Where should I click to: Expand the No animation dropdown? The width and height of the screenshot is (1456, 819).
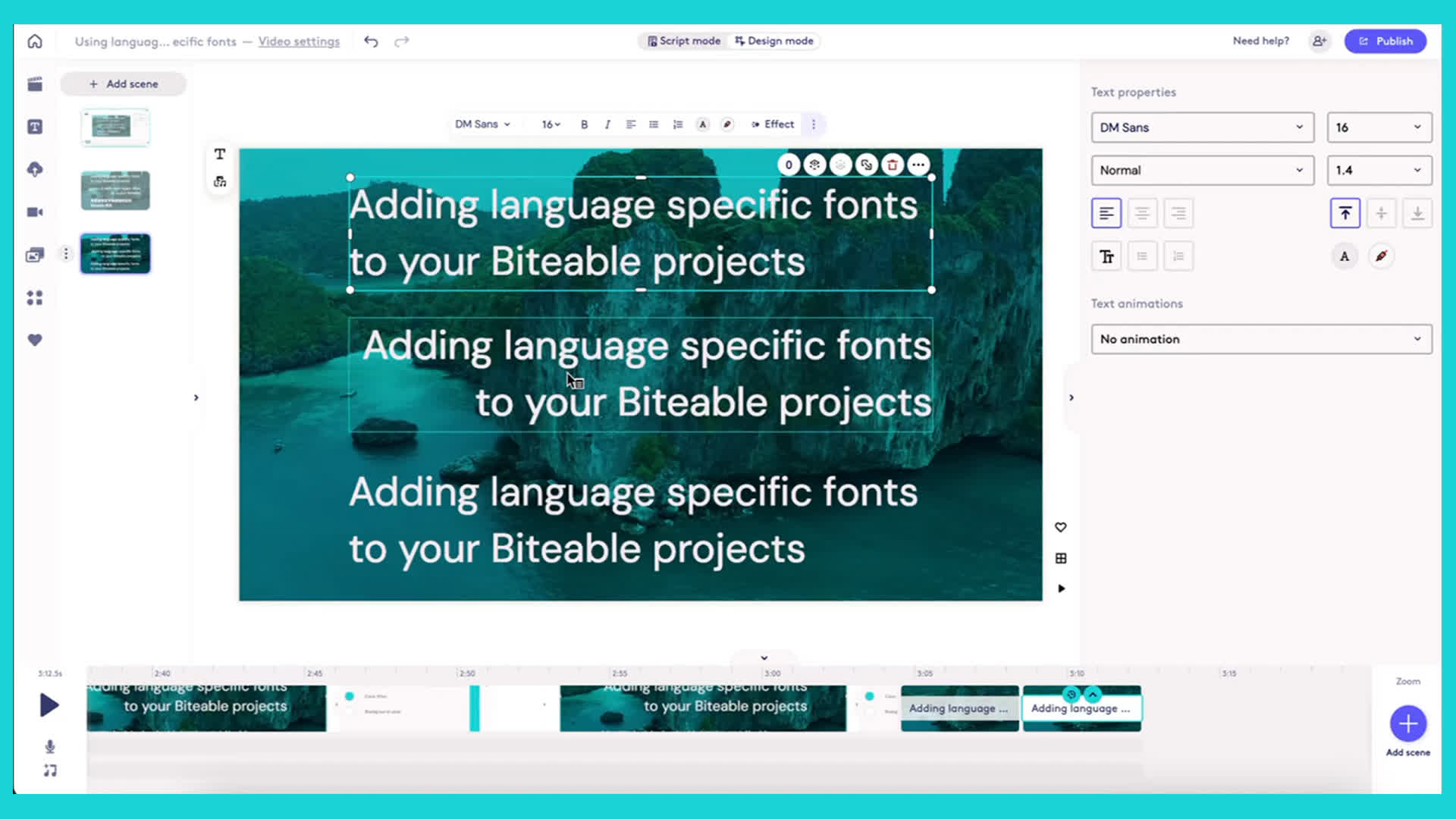[1261, 339]
